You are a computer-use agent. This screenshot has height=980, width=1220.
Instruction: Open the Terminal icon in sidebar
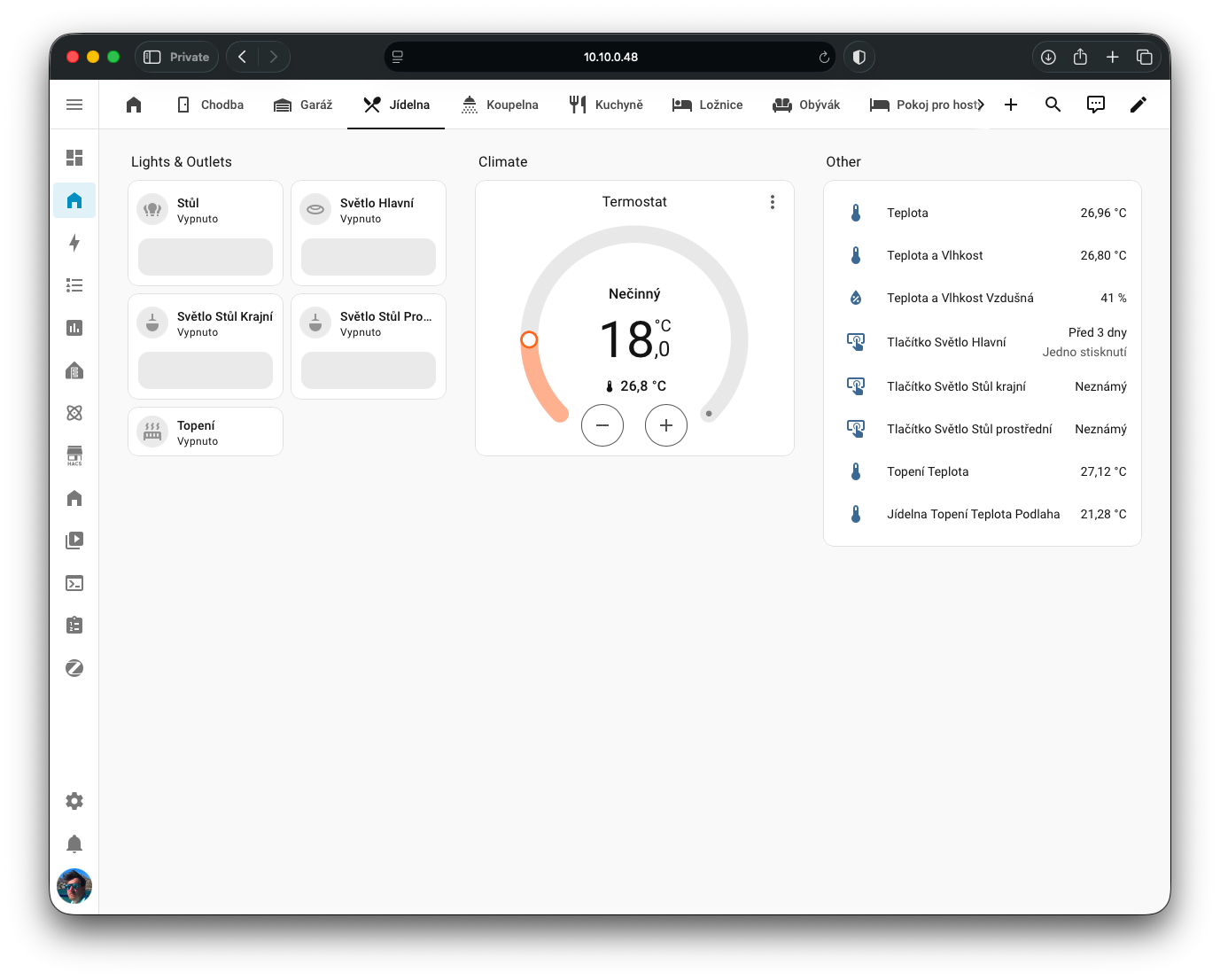(x=74, y=583)
